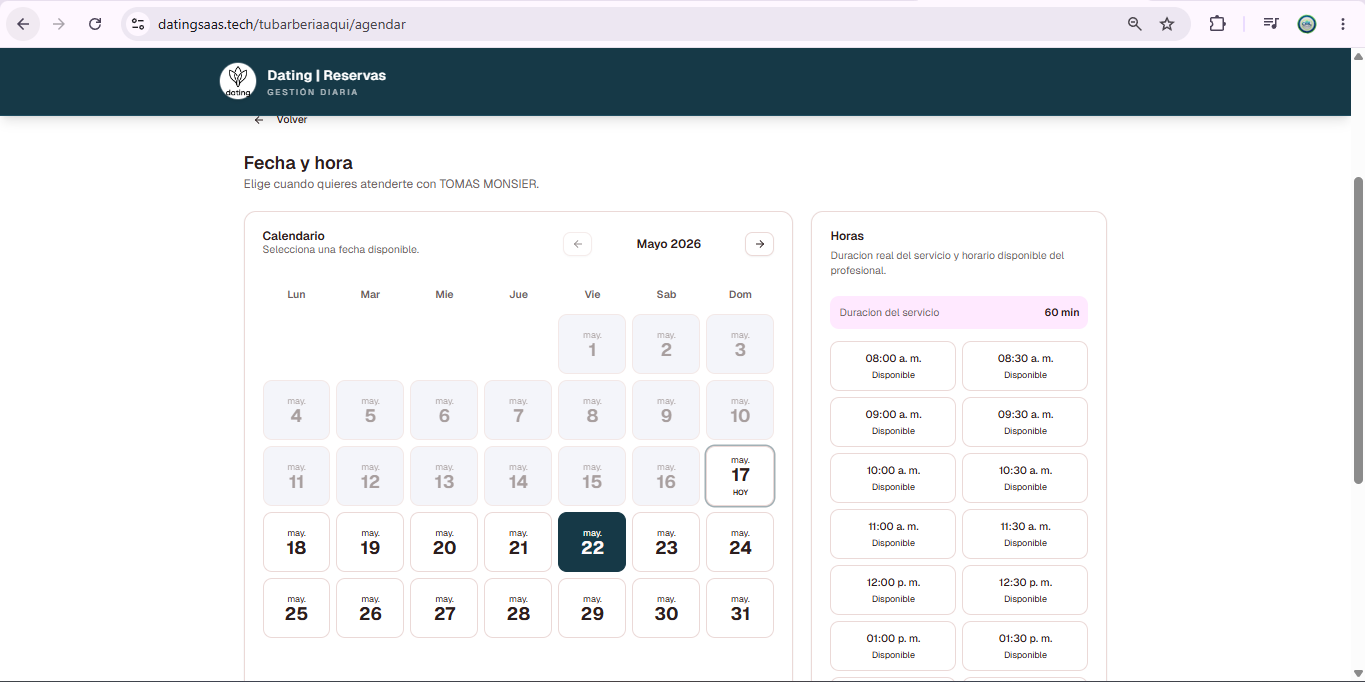The width and height of the screenshot is (1365, 682).
Task: Click the selected date May 22
Action: pyautogui.click(x=592, y=542)
